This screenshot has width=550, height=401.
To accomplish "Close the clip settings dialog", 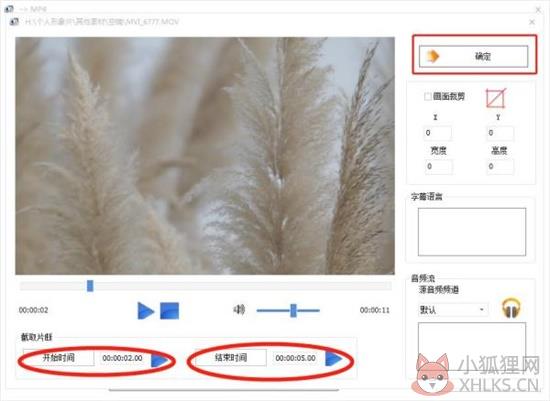I will (532, 22).
